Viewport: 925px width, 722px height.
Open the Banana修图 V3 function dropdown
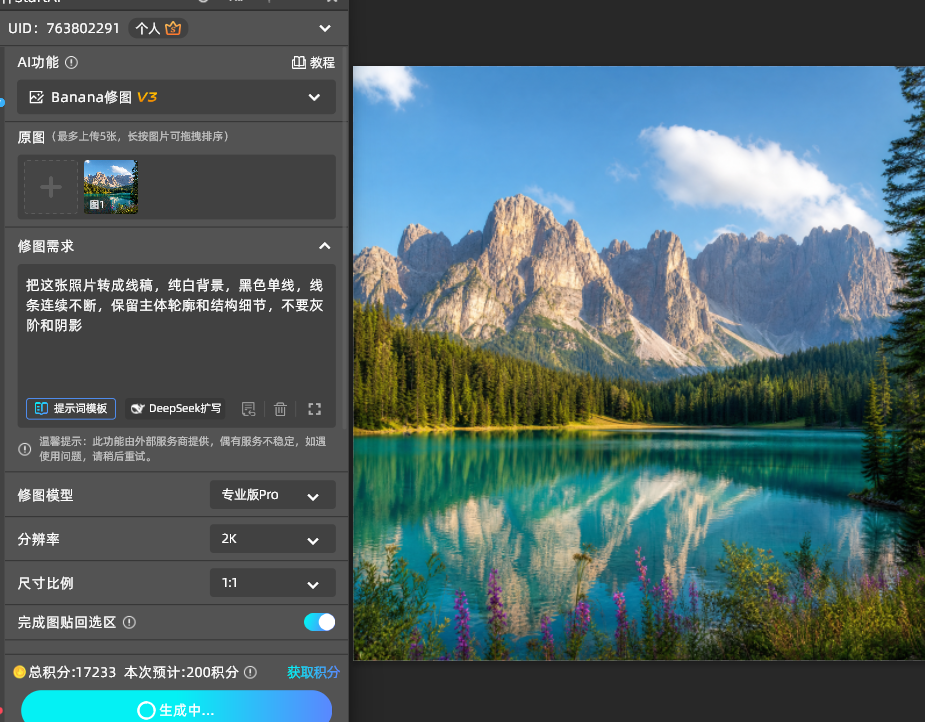click(x=176, y=97)
